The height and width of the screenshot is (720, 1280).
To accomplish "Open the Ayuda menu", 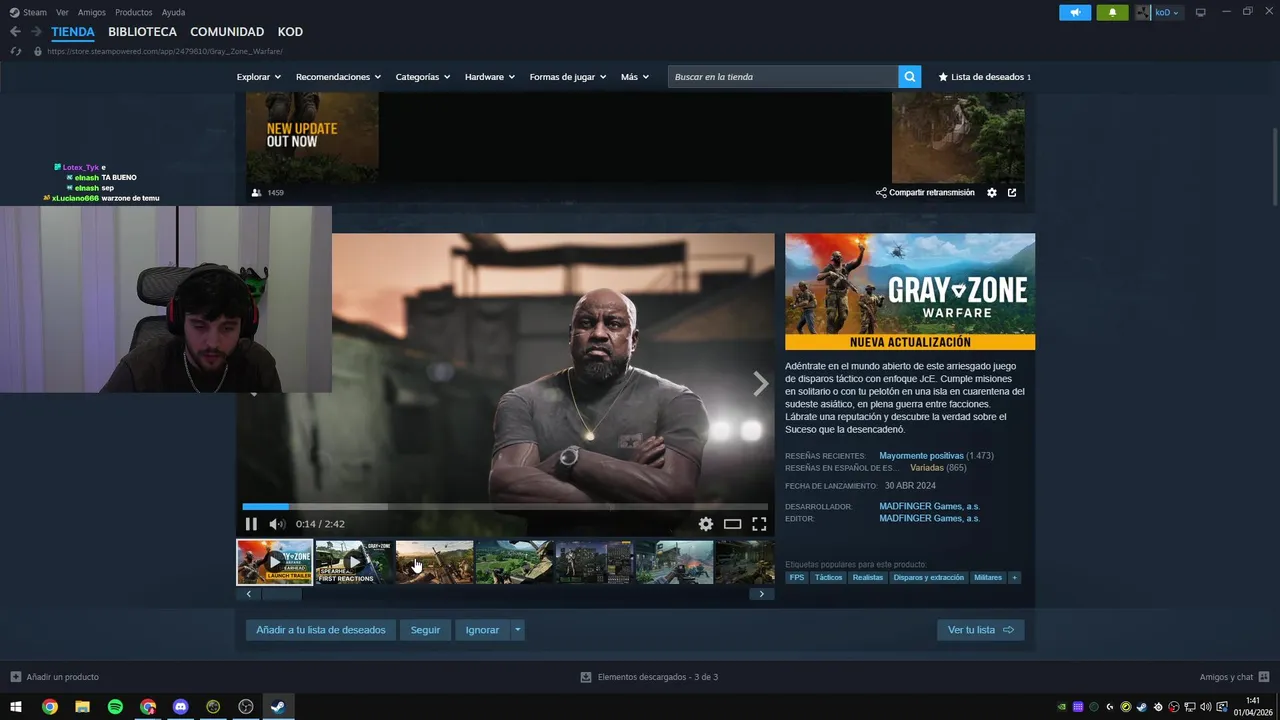I will (173, 12).
